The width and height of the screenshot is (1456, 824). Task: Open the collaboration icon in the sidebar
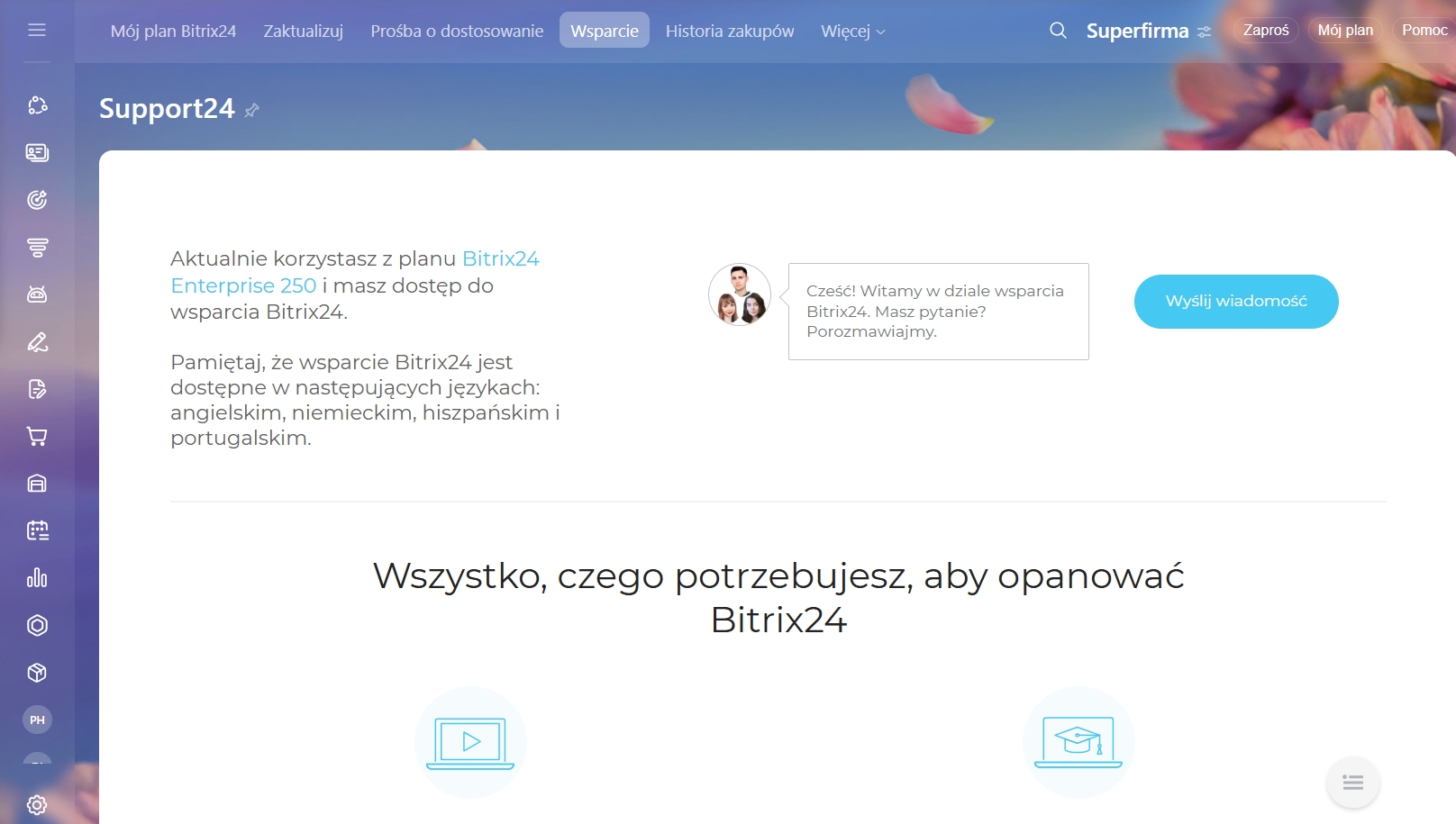pos(37,105)
